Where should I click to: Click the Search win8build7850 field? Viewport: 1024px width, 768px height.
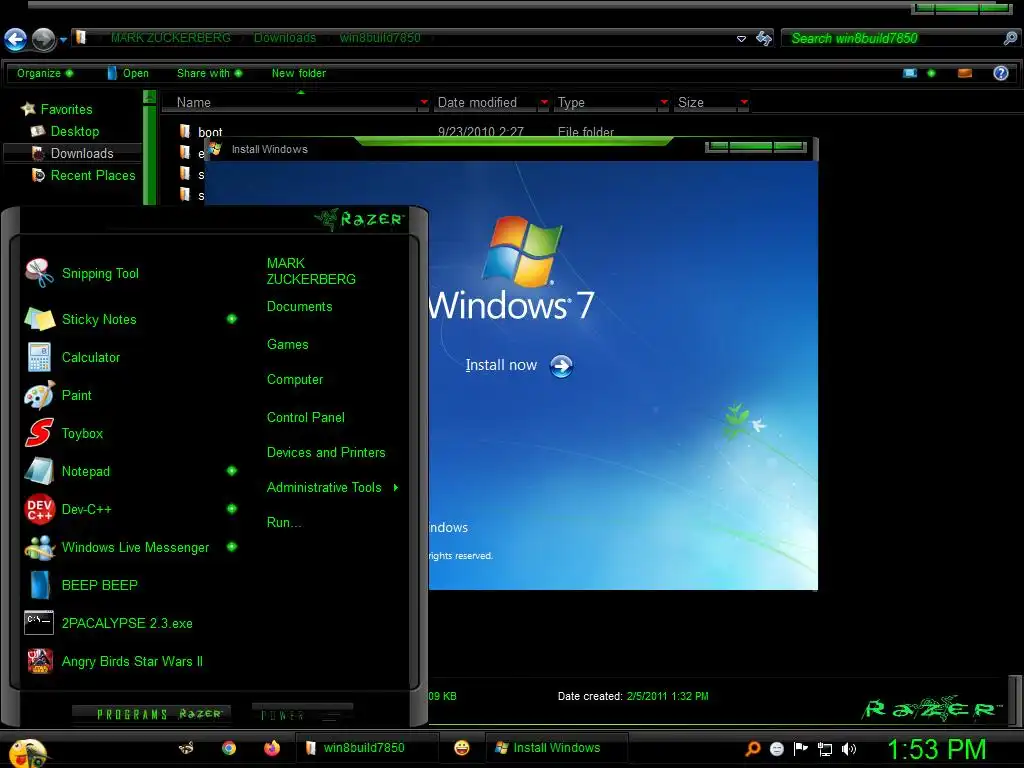pos(892,39)
